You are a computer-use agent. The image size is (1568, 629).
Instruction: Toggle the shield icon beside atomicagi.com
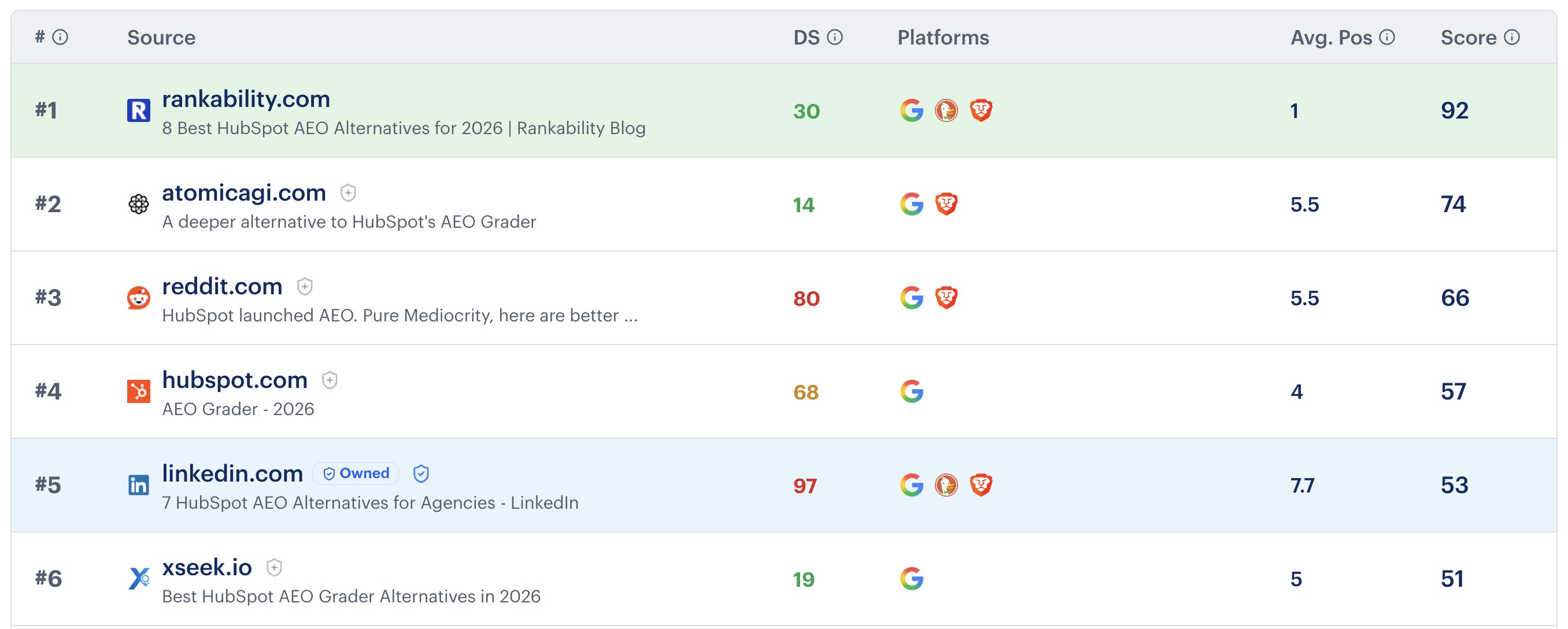(347, 193)
